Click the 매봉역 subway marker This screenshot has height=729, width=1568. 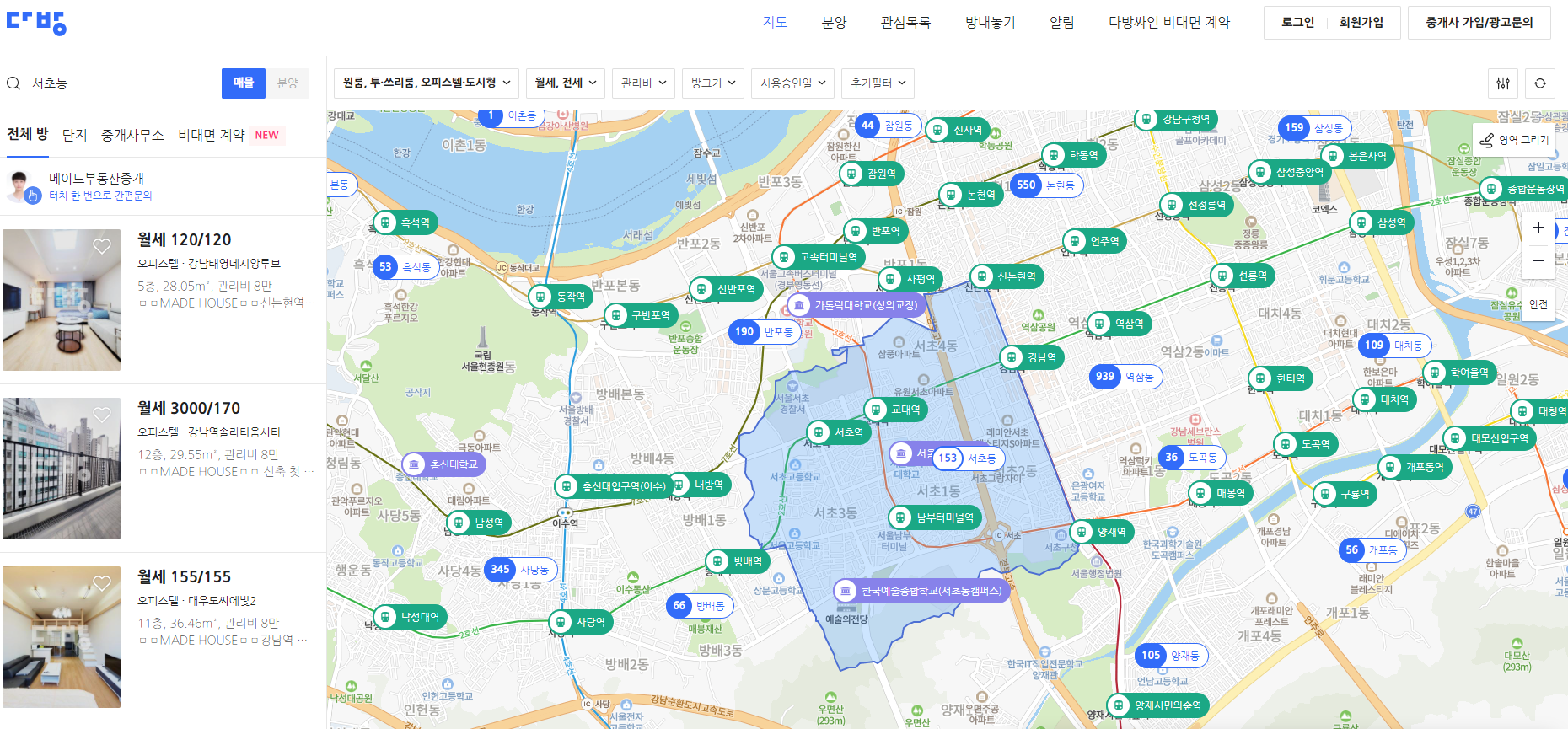[1221, 493]
